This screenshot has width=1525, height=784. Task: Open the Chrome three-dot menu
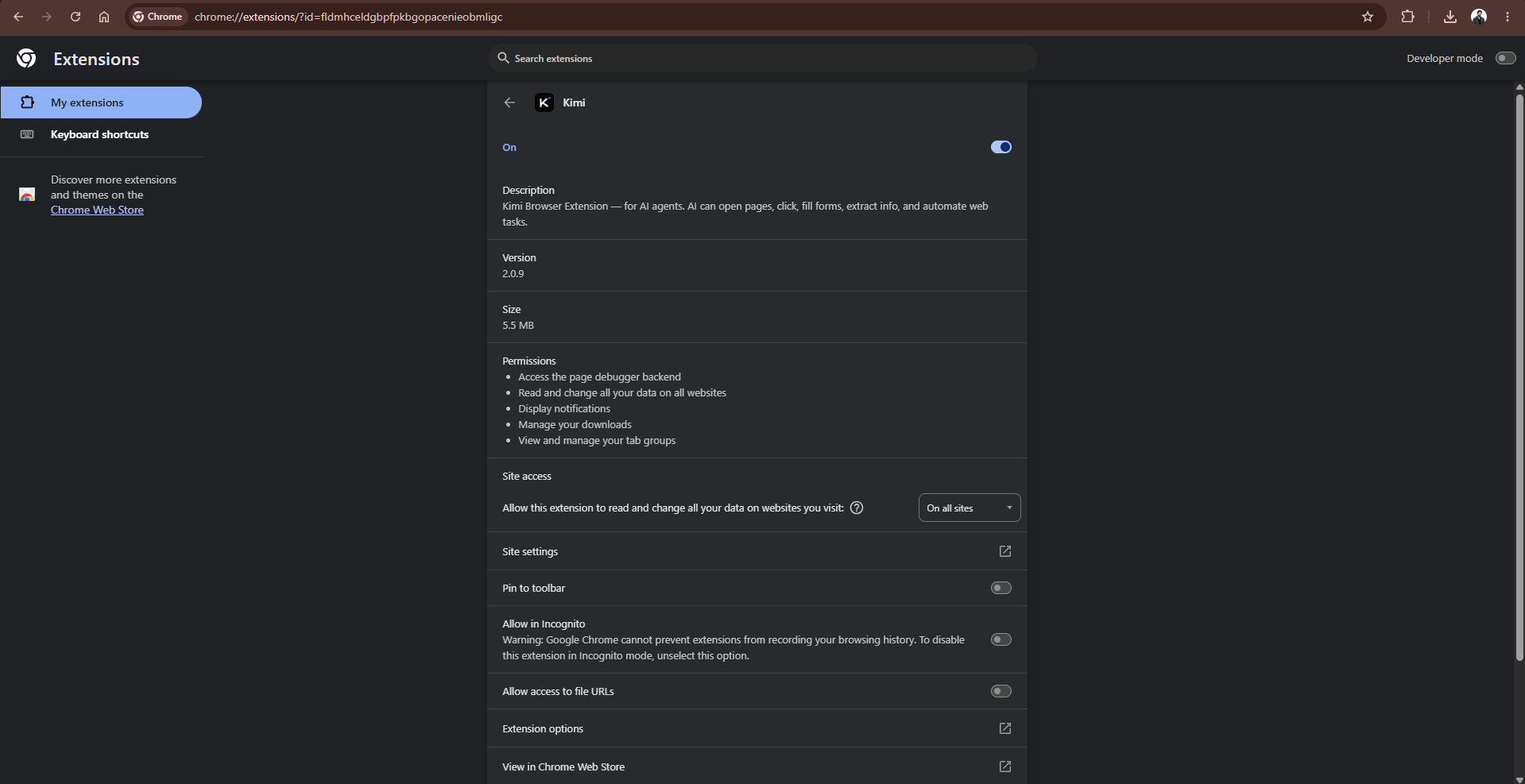1508,17
